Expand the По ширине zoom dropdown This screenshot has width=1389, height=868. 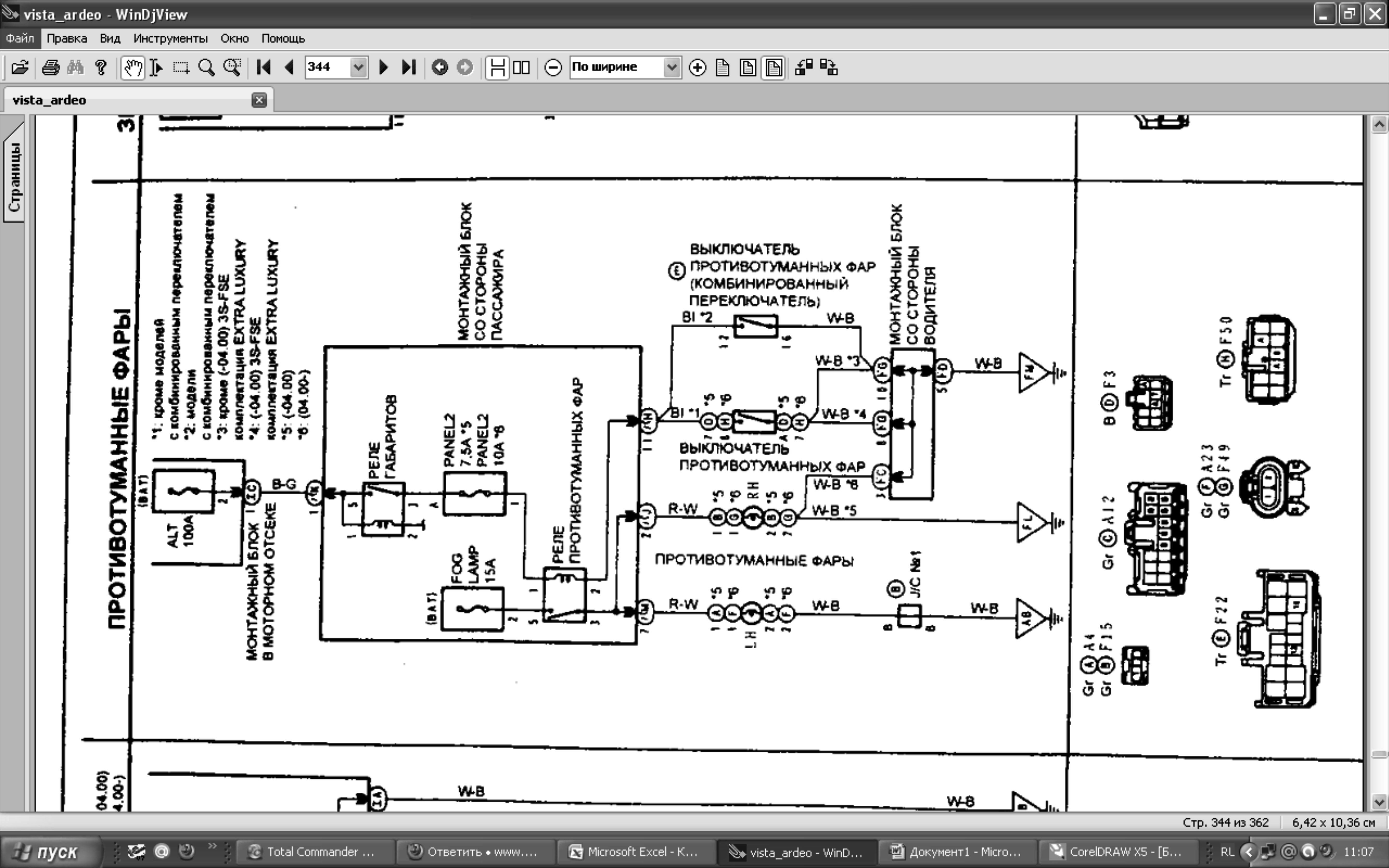(671, 68)
